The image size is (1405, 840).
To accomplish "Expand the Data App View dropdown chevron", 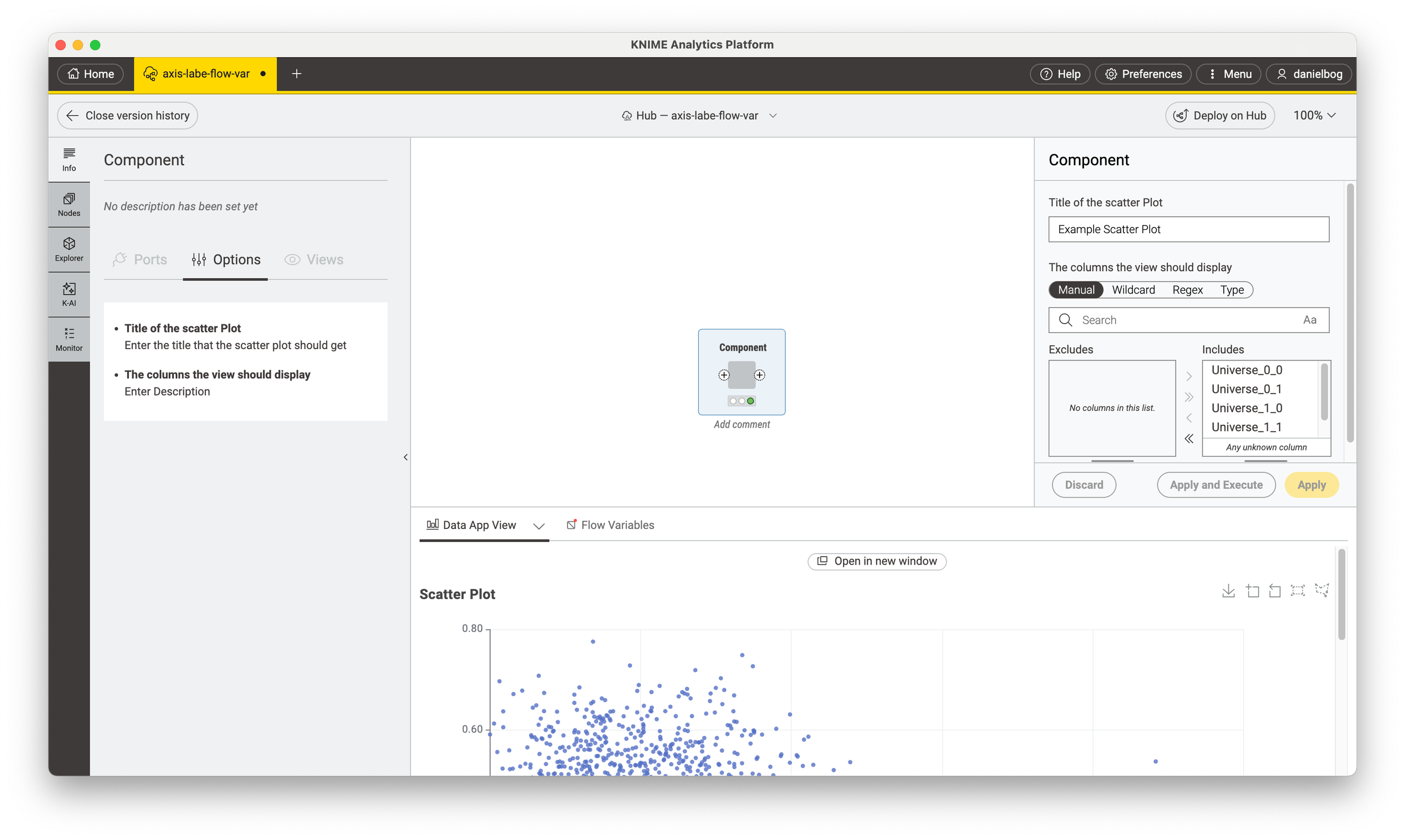I will pyautogui.click(x=539, y=526).
